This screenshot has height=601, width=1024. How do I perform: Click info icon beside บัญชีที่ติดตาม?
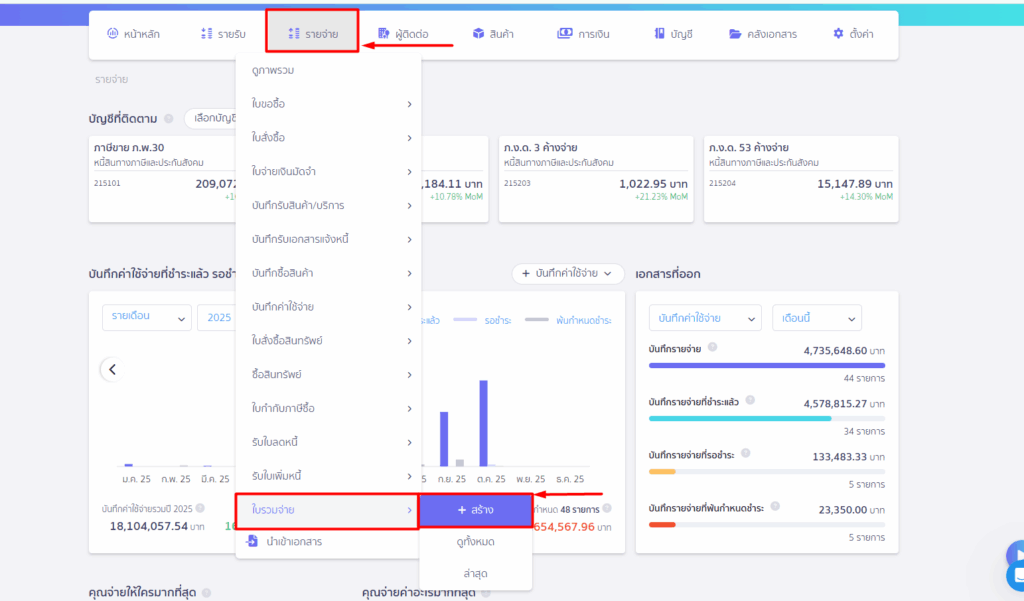tap(168, 118)
